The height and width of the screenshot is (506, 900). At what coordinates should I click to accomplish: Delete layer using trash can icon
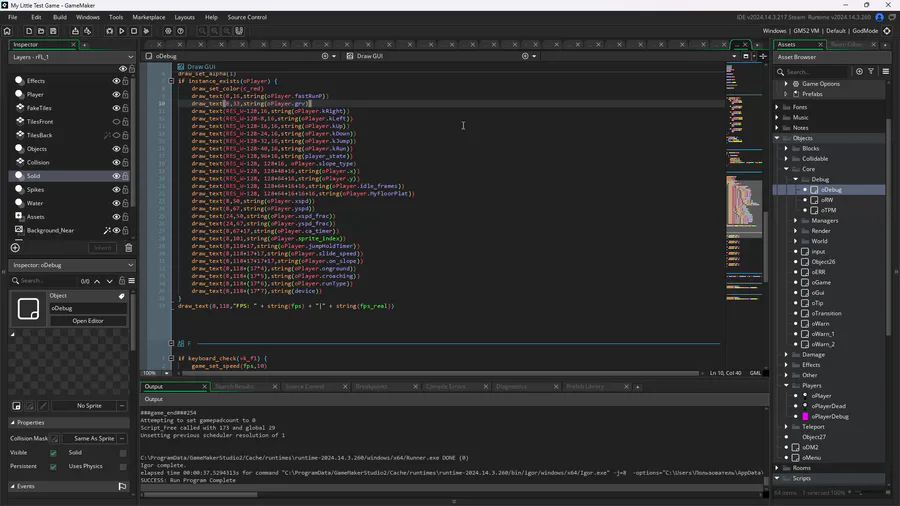click(x=128, y=247)
